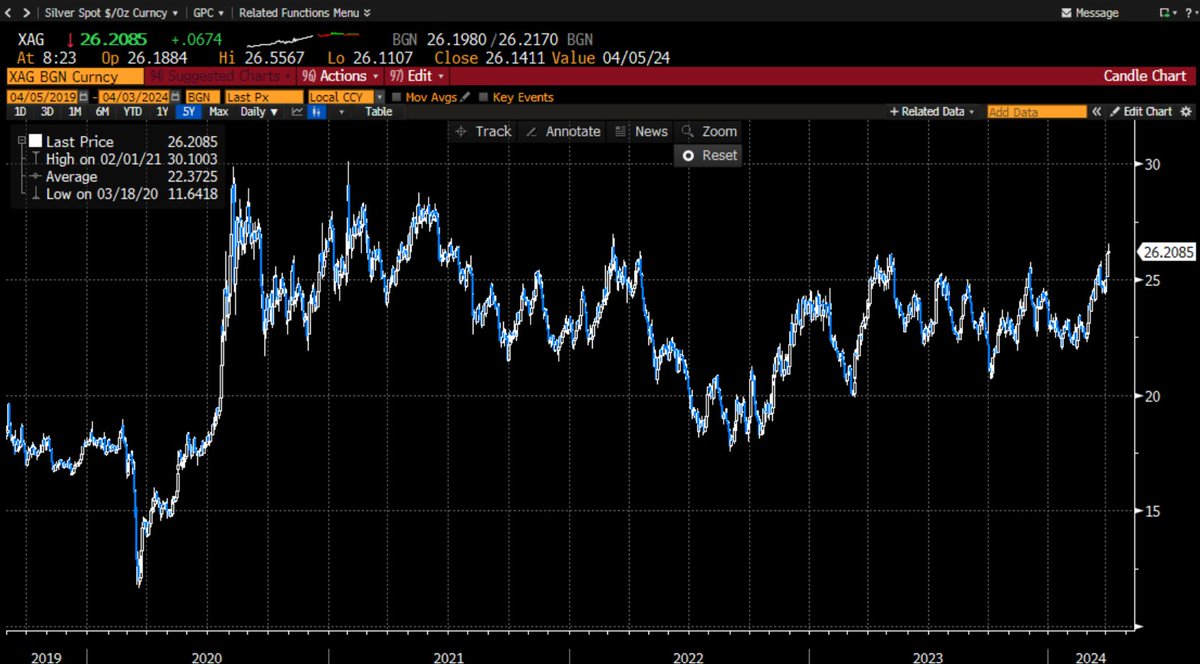
Task: Click the Candle Chart title label
Action: (x=1145, y=76)
